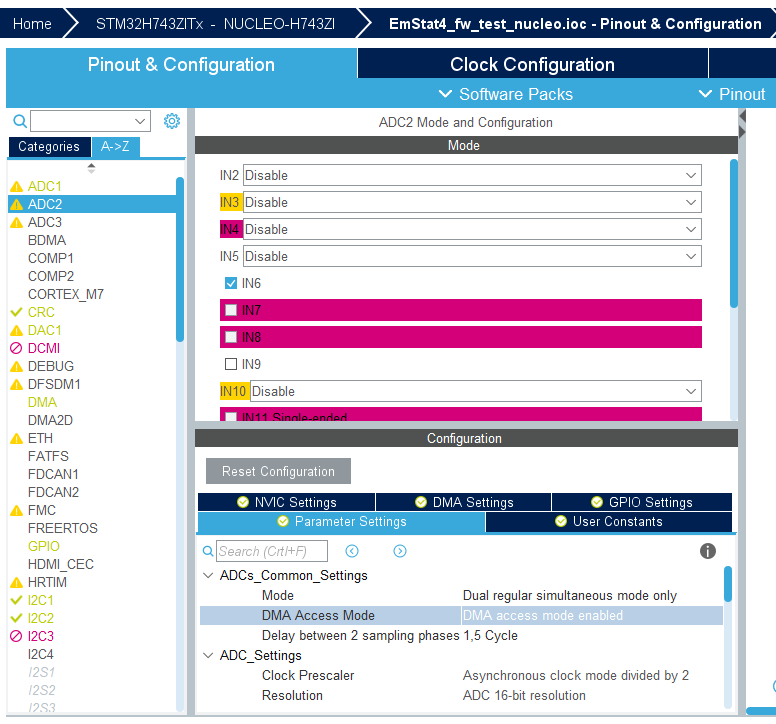Click the Mode panel vertical scrollbar
776x724 pixels.
pos(734,233)
